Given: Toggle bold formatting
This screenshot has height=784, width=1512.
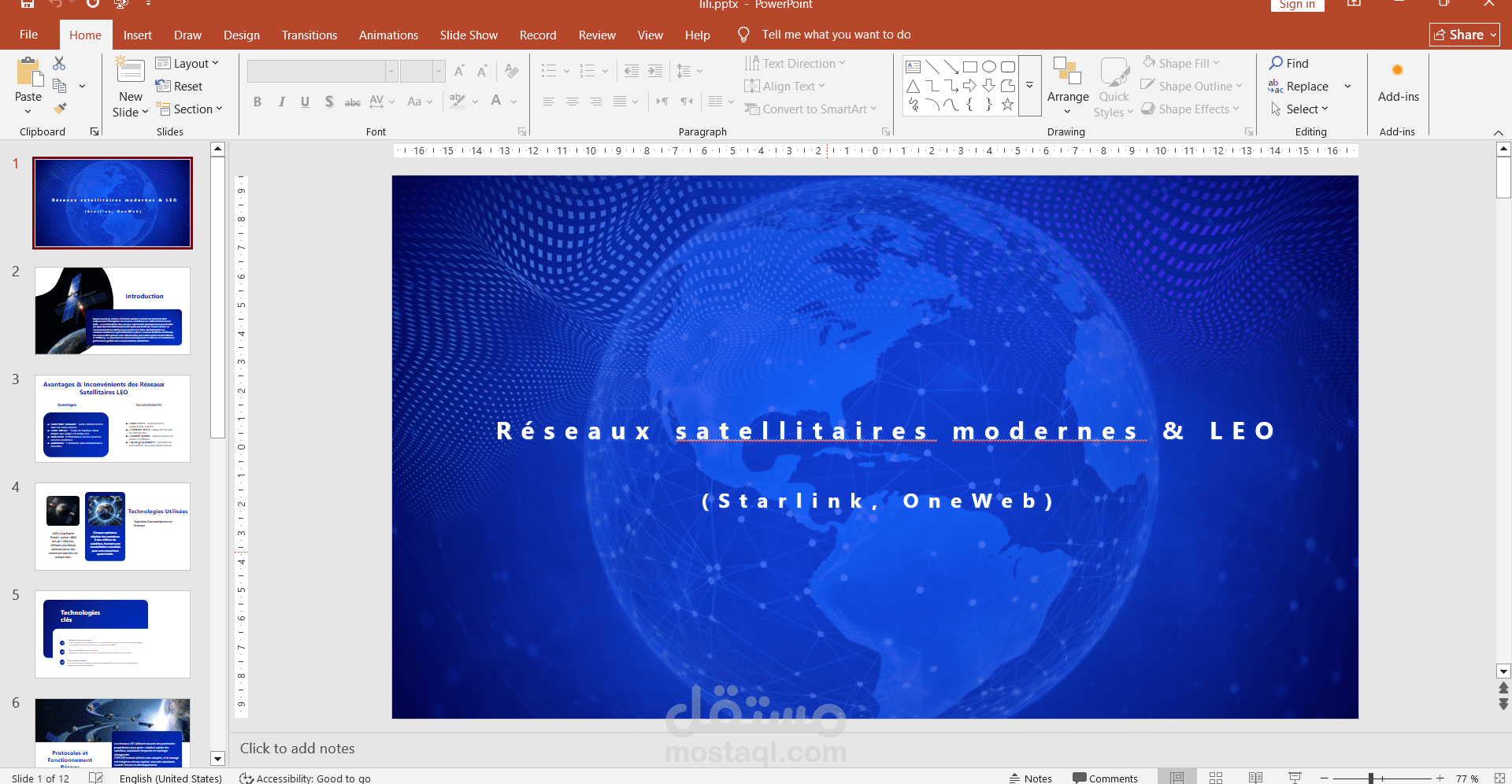Looking at the screenshot, I should 258,102.
